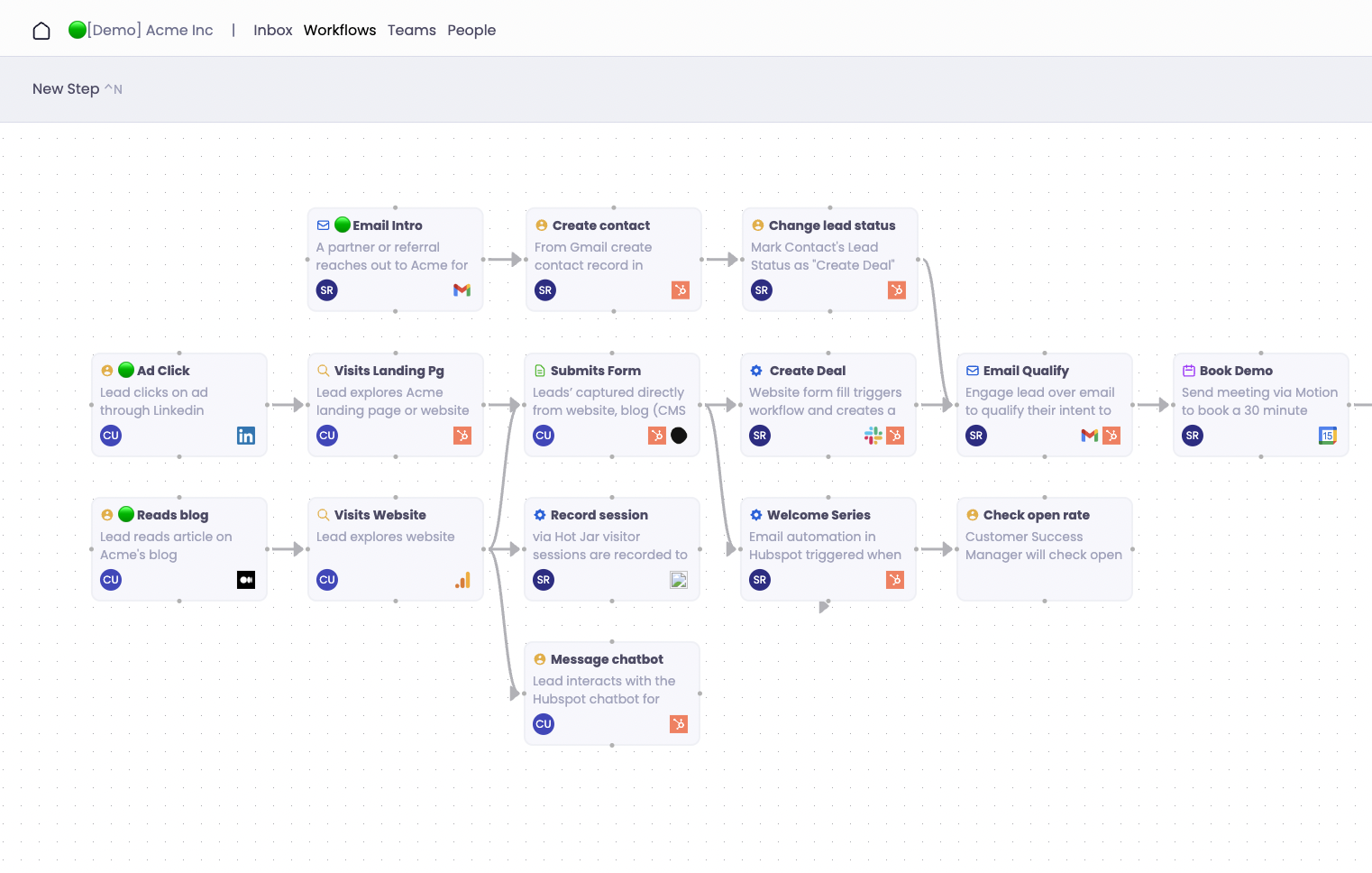Open the People page
Image resolution: width=1372 pixels, height=873 pixels.
point(471,30)
